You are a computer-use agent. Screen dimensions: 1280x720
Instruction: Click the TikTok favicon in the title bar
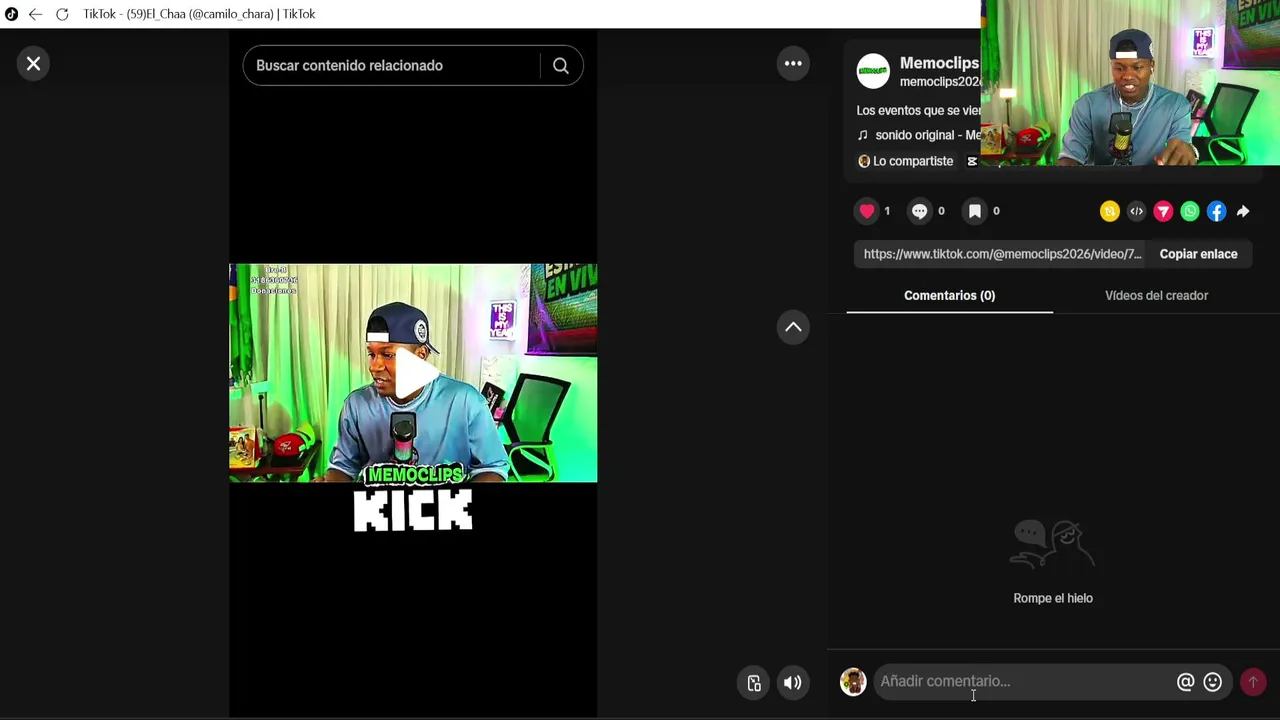tap(11, 14)
